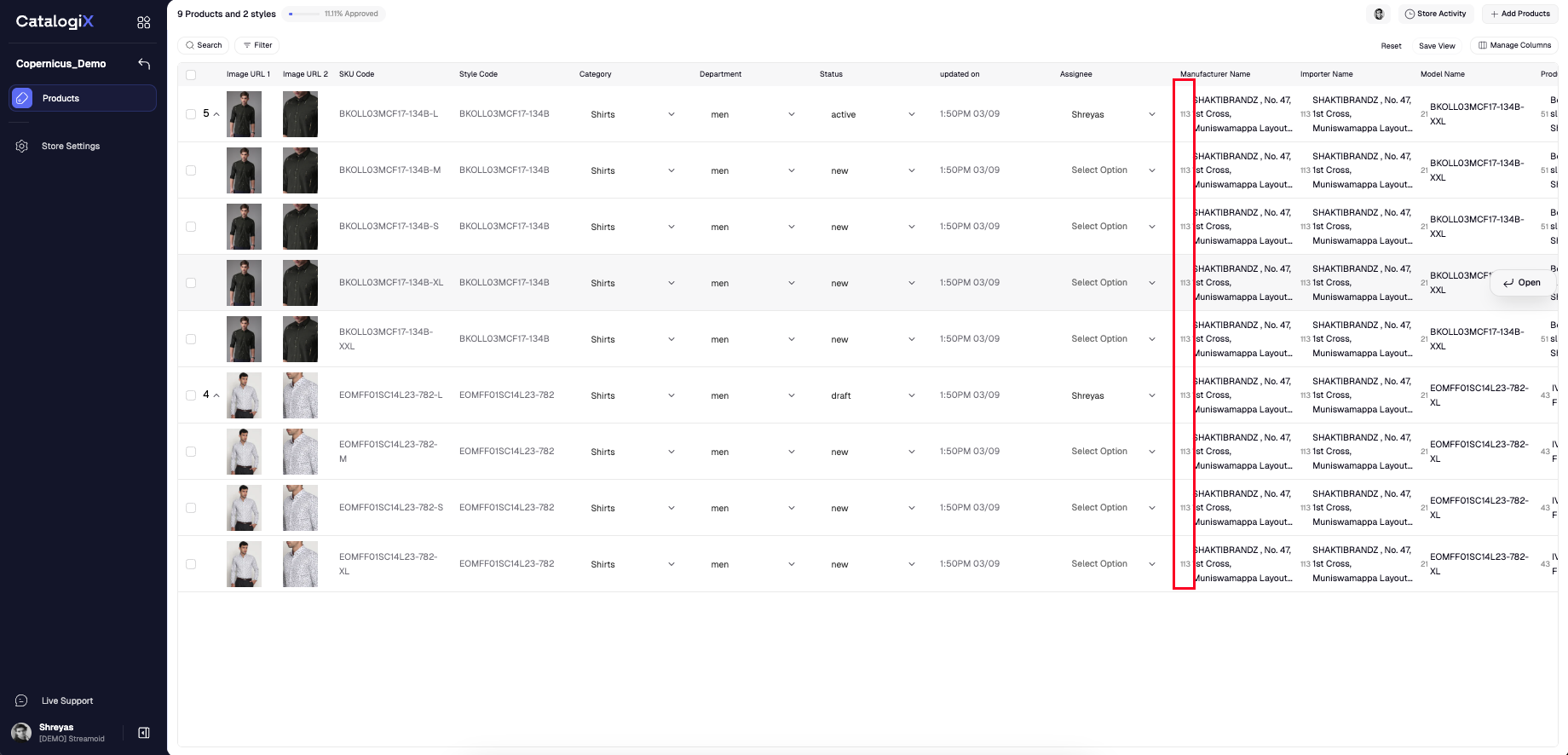Open Live Support chat icon
Viewport: 1568px width, 755px height.
(22, 700)
